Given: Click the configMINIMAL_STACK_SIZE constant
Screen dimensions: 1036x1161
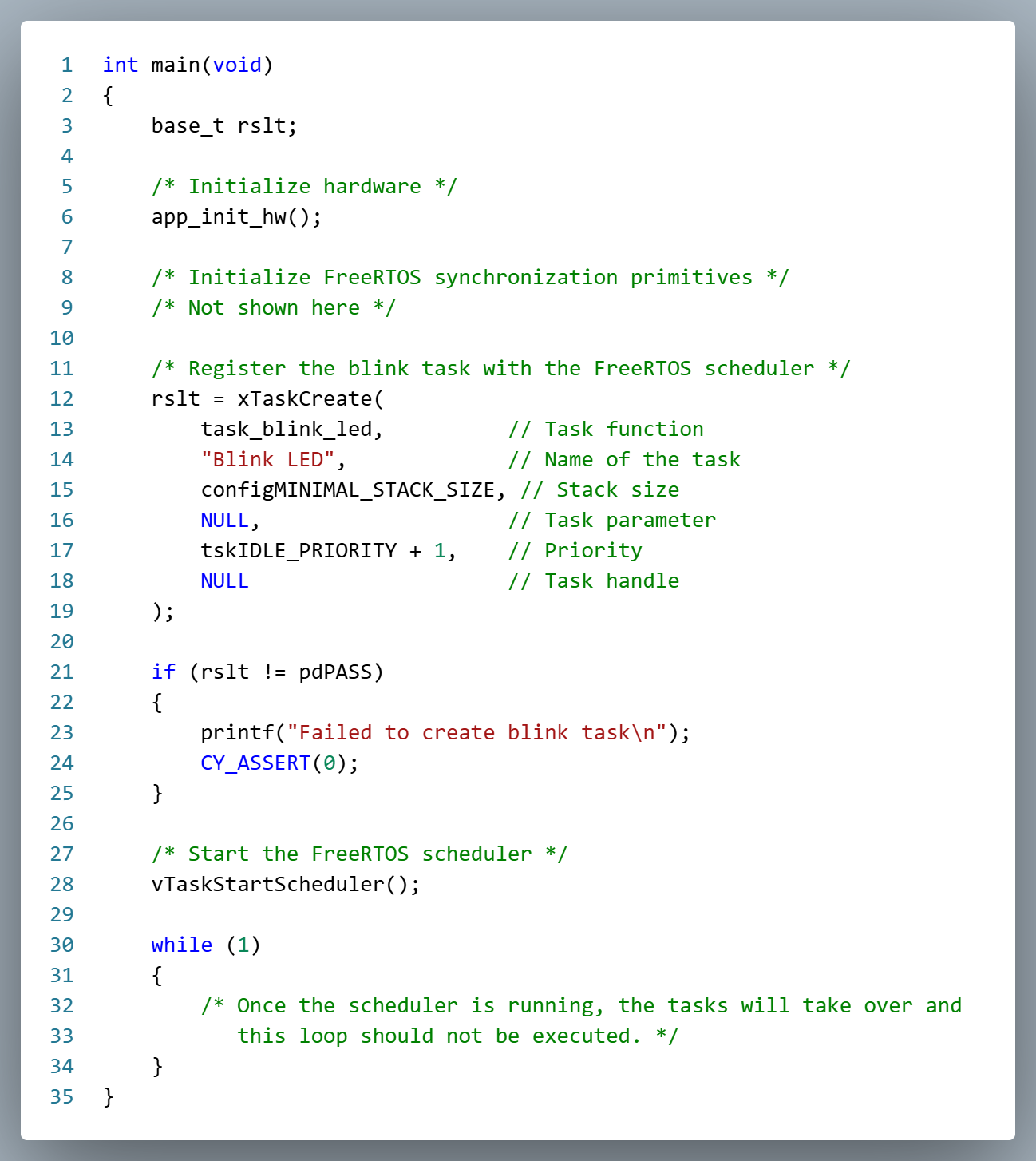Looking at the screenshot, I should tap(347, 489).
